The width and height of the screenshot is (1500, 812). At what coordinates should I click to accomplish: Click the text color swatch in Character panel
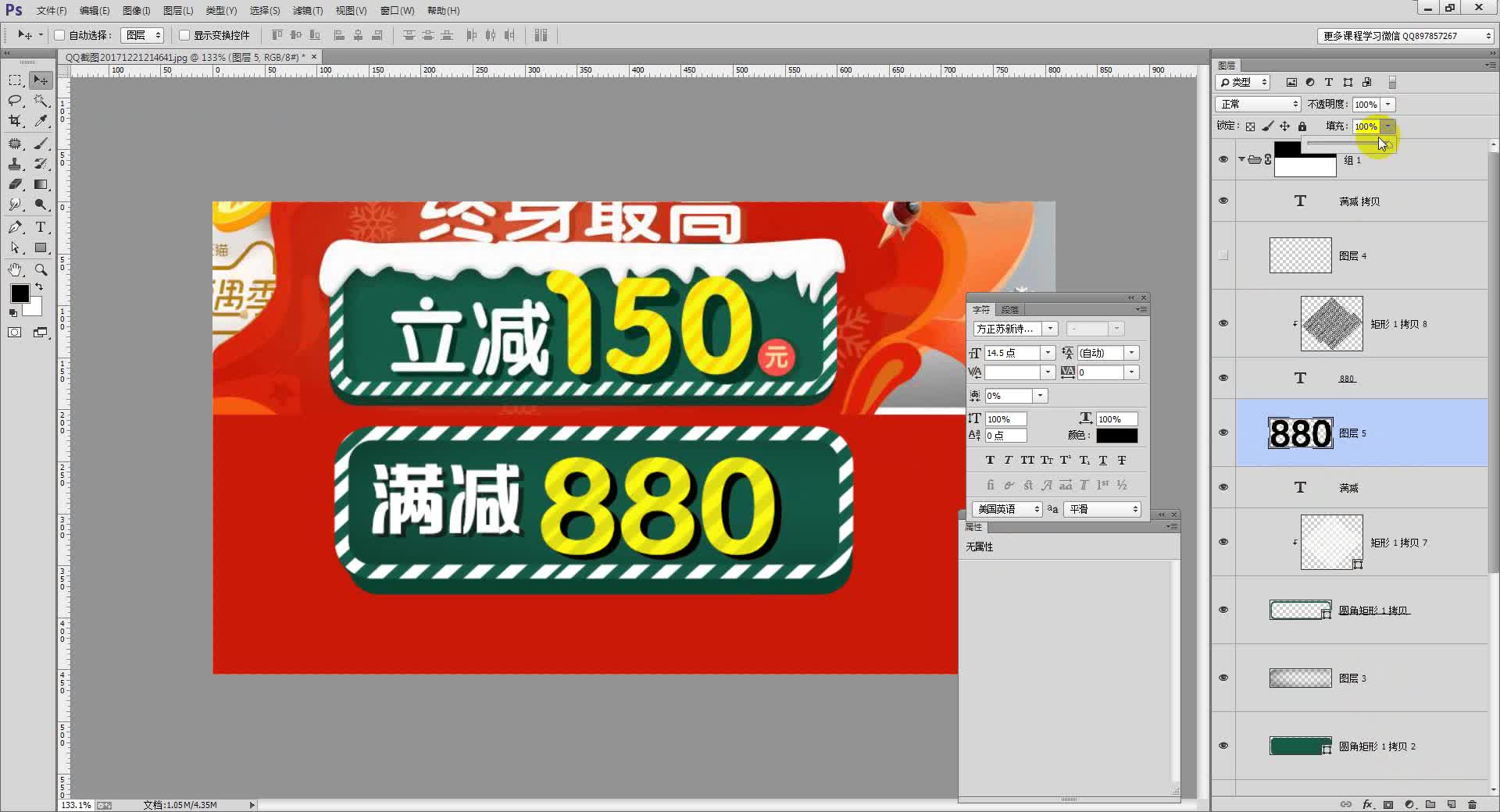pyautogui.click(x=1116, y=435)
